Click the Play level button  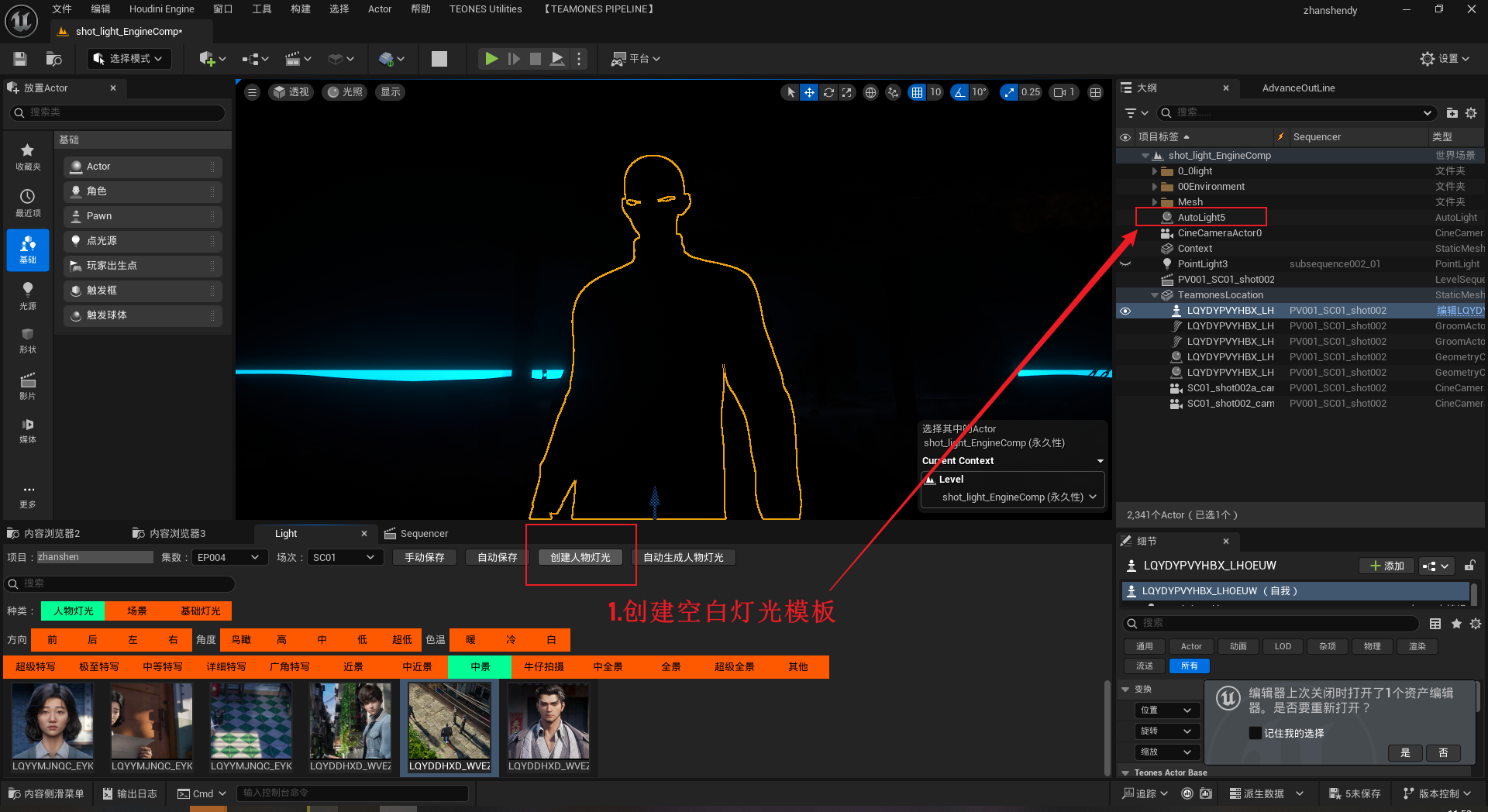(x=491, y=59)
